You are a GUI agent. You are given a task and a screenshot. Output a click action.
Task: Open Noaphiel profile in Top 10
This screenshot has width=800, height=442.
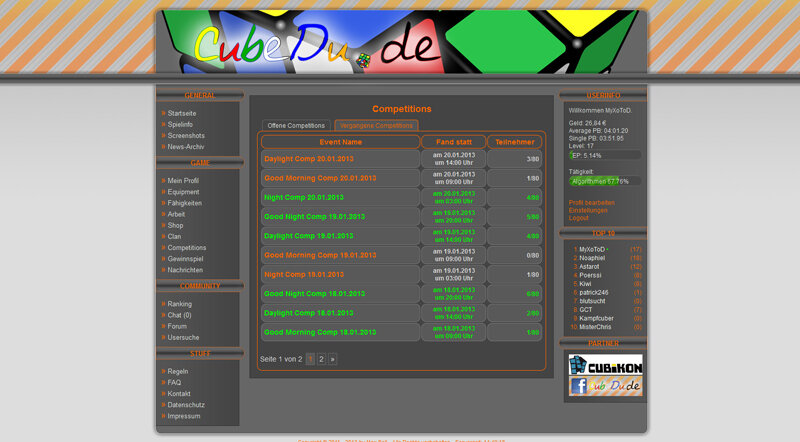pyautogui.click(x=592, y=258)
